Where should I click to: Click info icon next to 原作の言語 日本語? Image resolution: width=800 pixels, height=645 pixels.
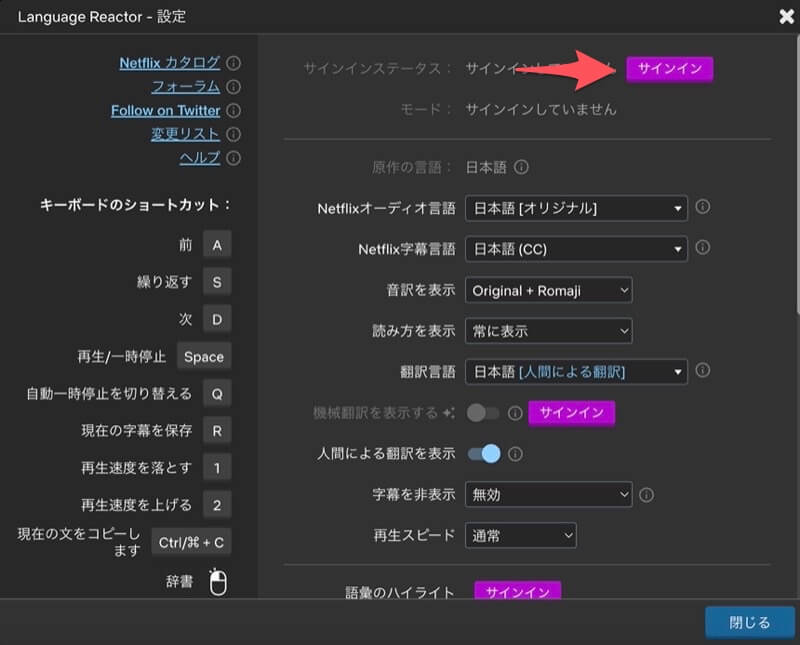(521, 168)
